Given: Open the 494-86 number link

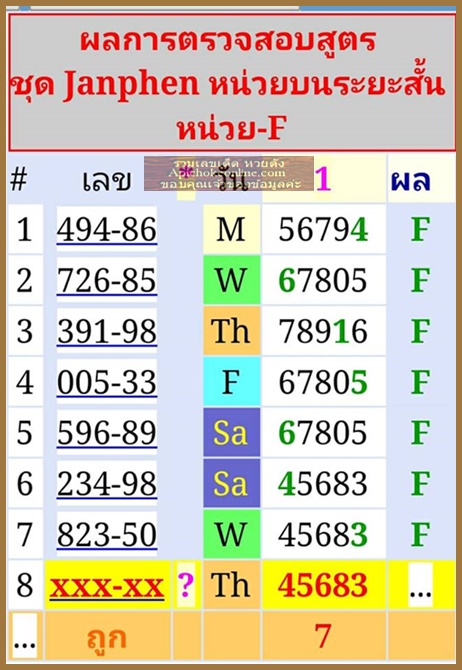Looking at the screenshot, I should coord(107,230).
